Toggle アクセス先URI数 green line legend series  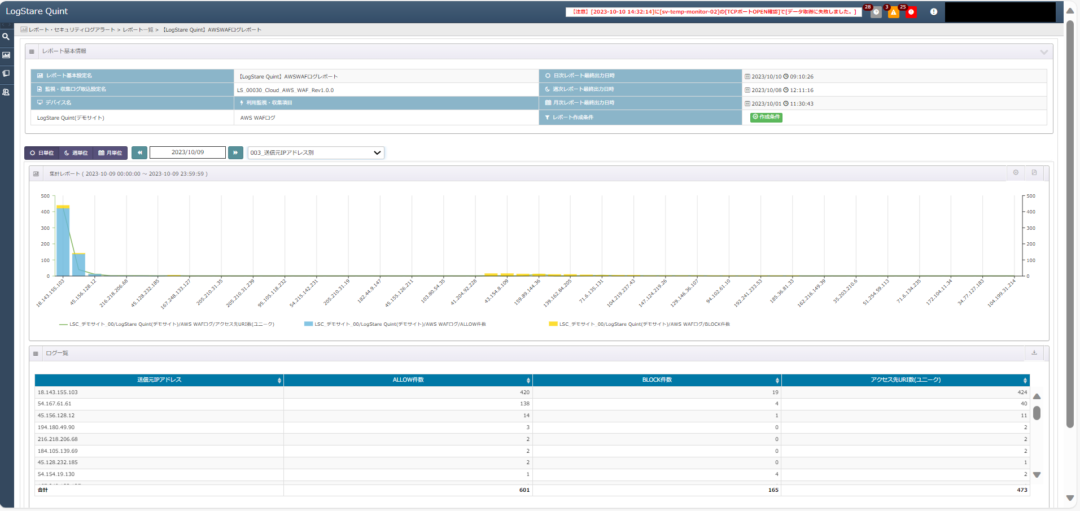167,323
